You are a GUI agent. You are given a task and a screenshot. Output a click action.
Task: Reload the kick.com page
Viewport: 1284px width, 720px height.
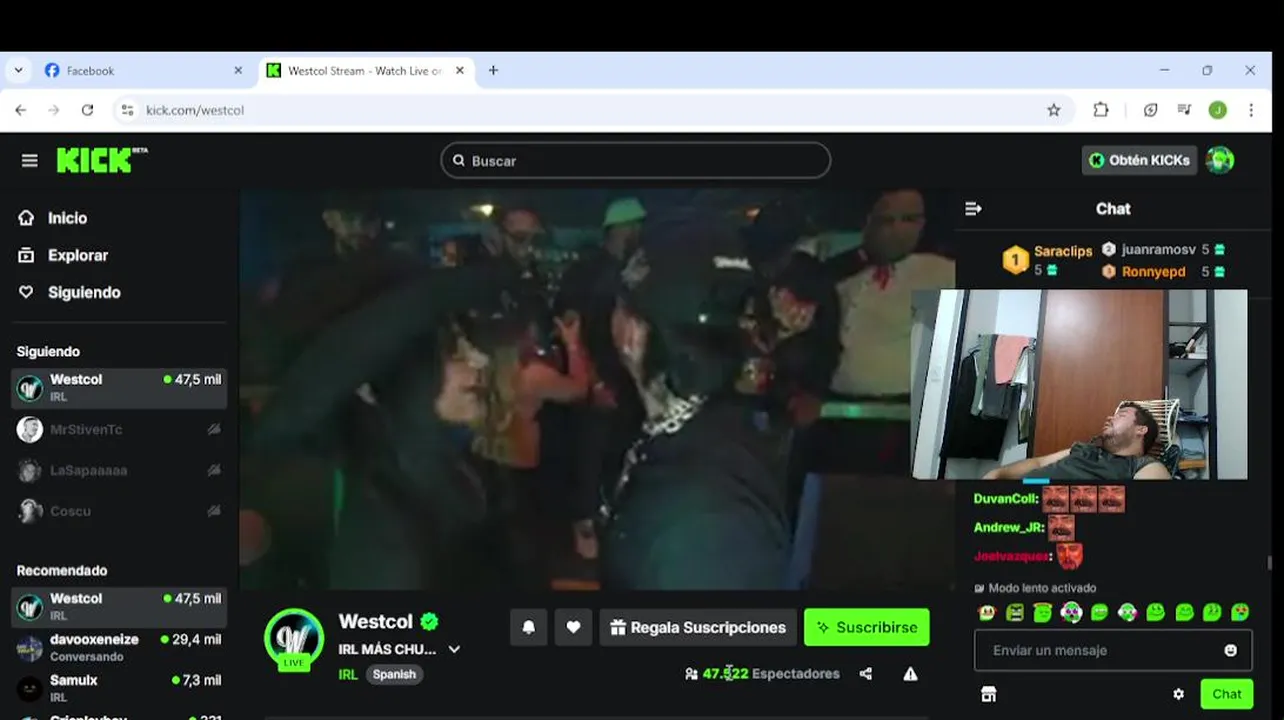(87, 110)
